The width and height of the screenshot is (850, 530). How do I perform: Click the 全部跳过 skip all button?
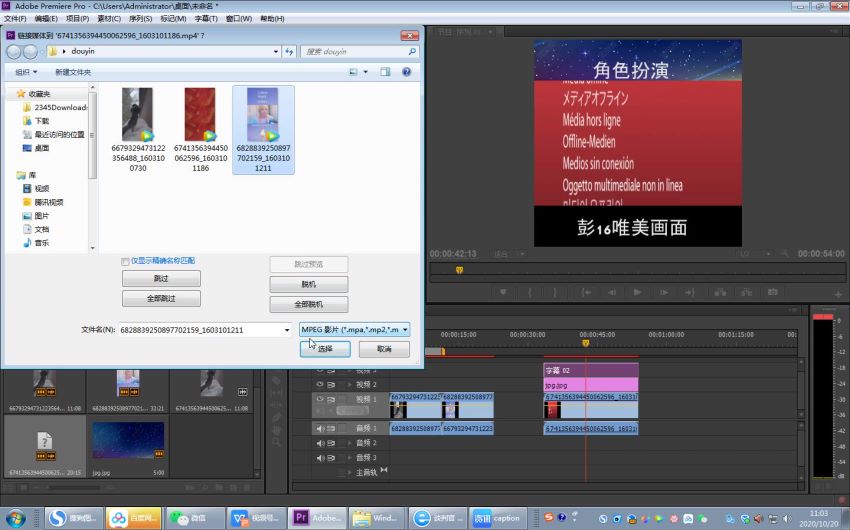click(x=161, y=299)
